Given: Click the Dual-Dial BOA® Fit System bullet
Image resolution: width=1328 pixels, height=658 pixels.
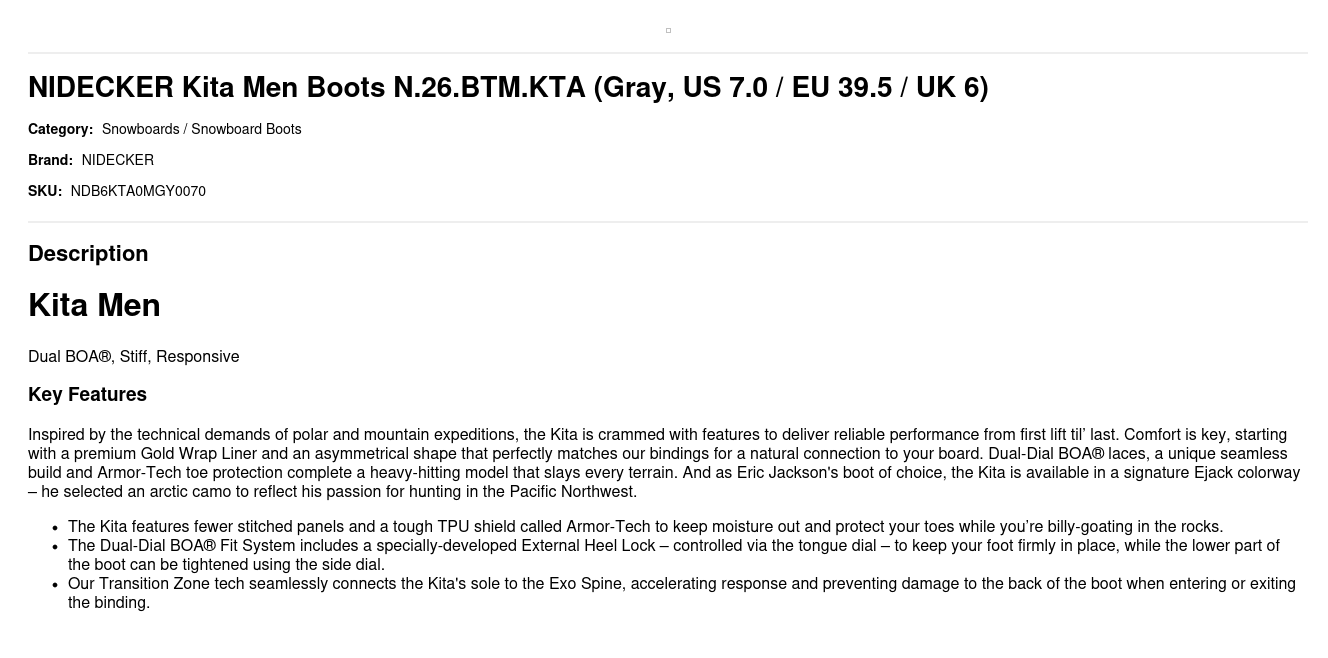Looking at the screenshot, I should tap(673, 555).
